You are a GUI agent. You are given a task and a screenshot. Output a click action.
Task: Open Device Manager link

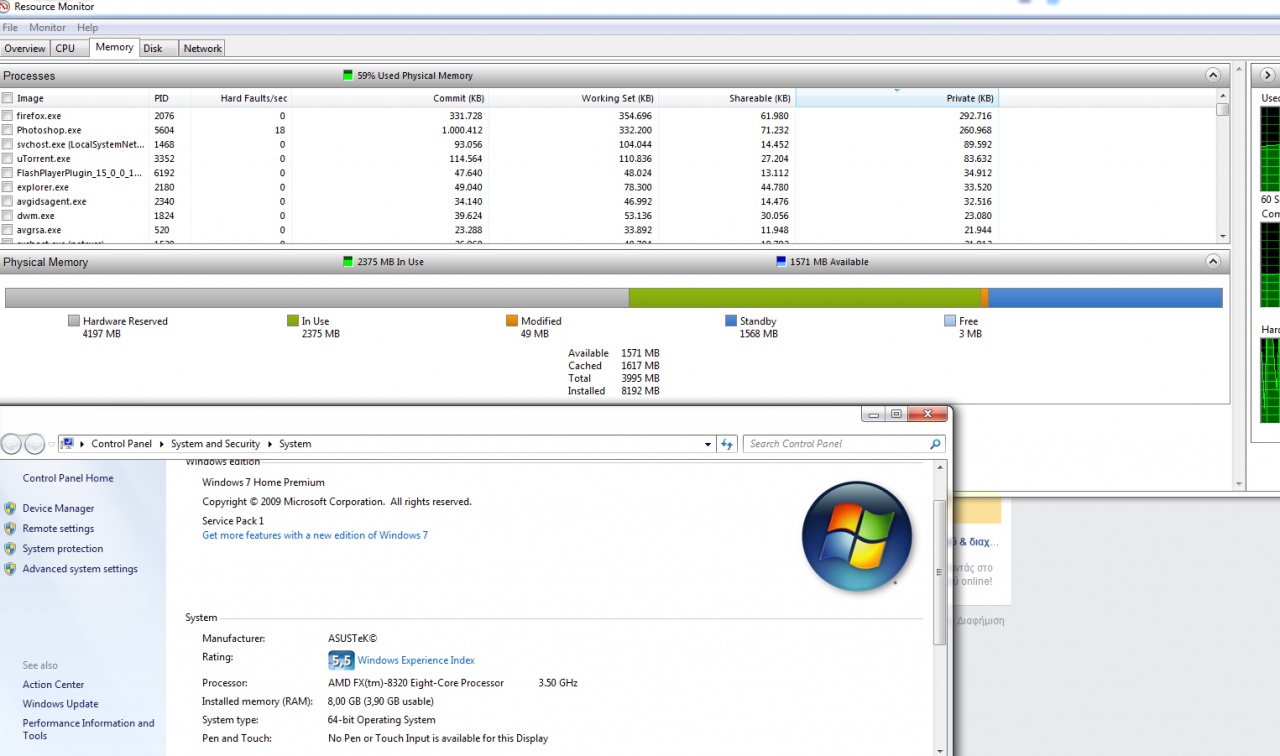(58, 508)
